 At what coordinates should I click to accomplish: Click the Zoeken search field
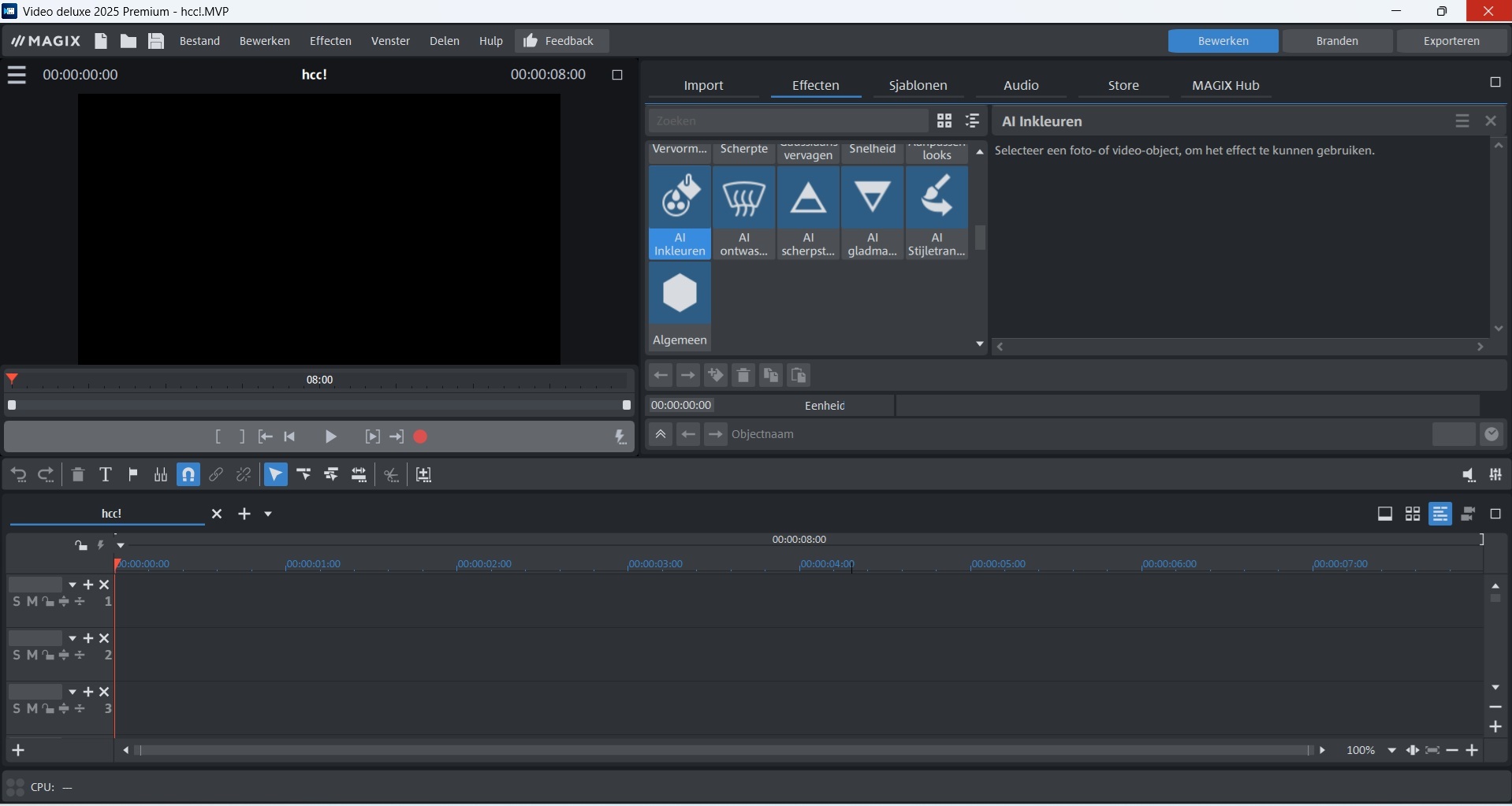[x=788, y=121]
